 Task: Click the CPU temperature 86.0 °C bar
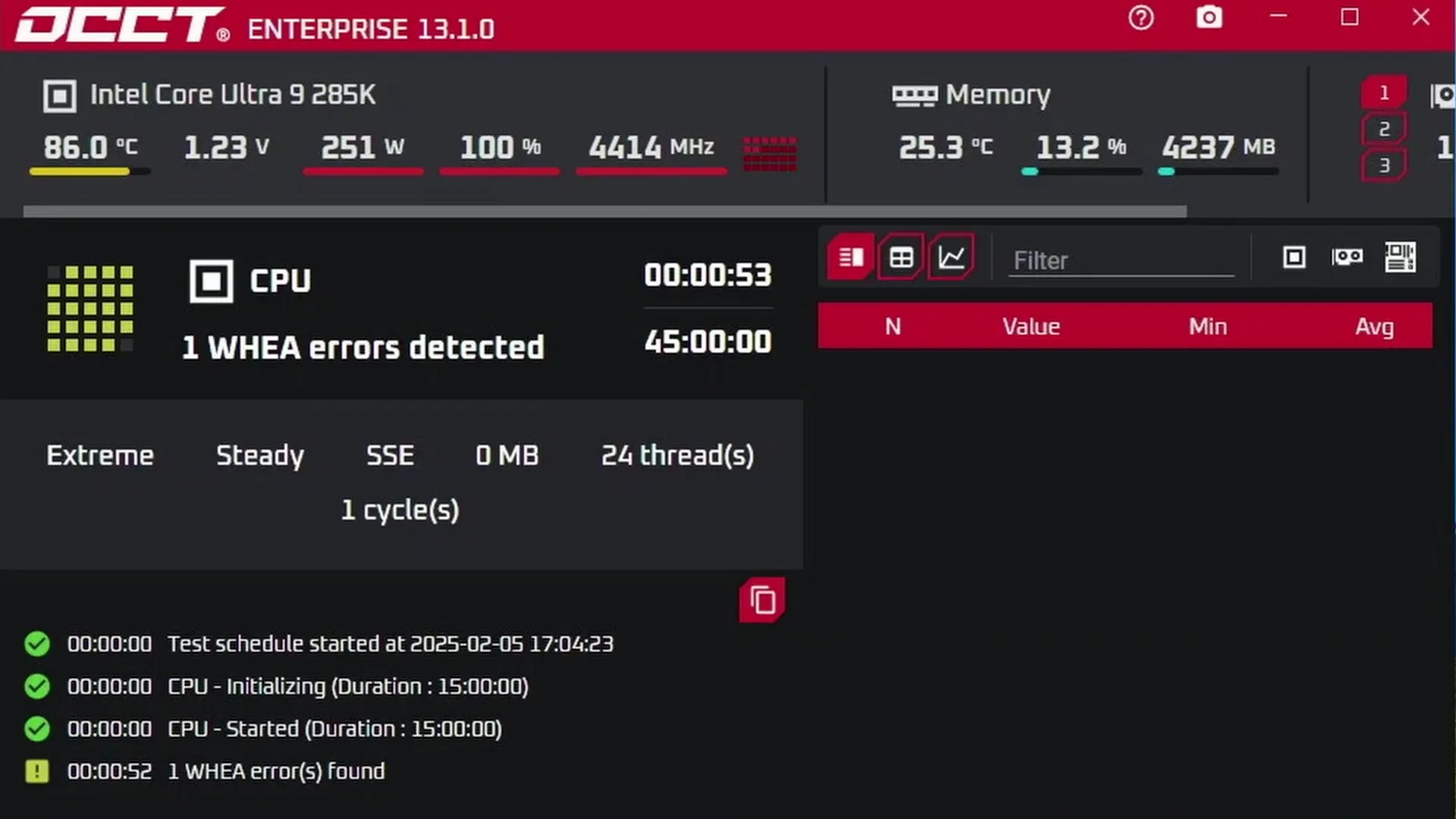coord(89,172)
